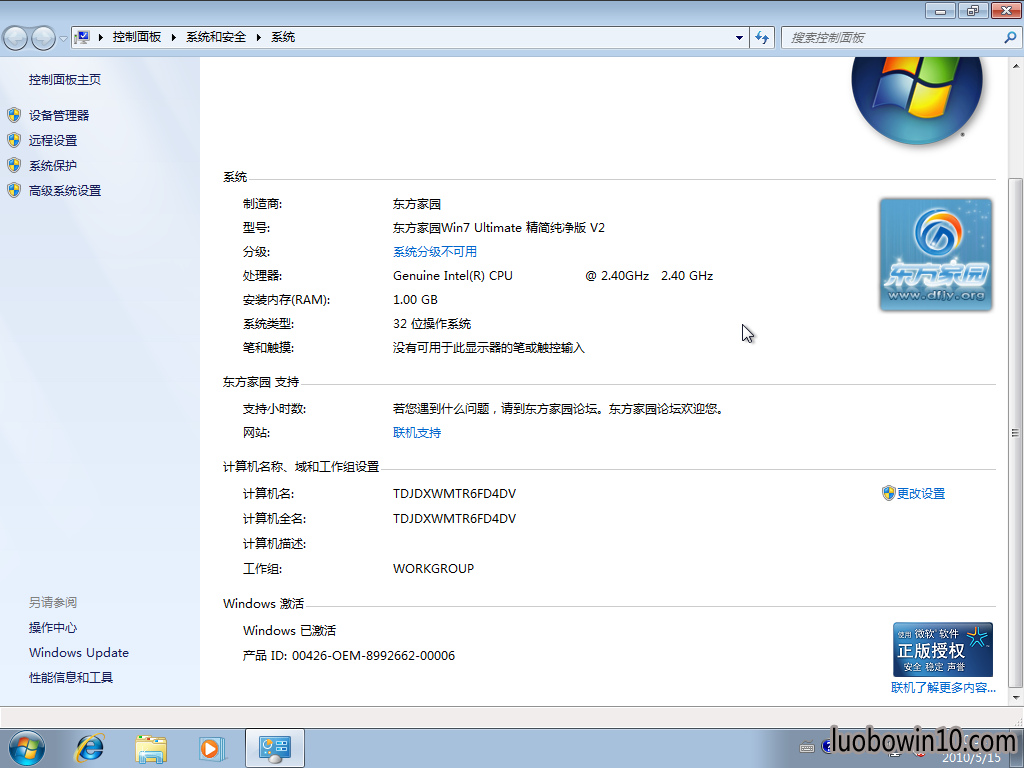Screen dimensions: 1024x768
Task: Open the address bar history dropdown
Action: (x=739, y=38)
